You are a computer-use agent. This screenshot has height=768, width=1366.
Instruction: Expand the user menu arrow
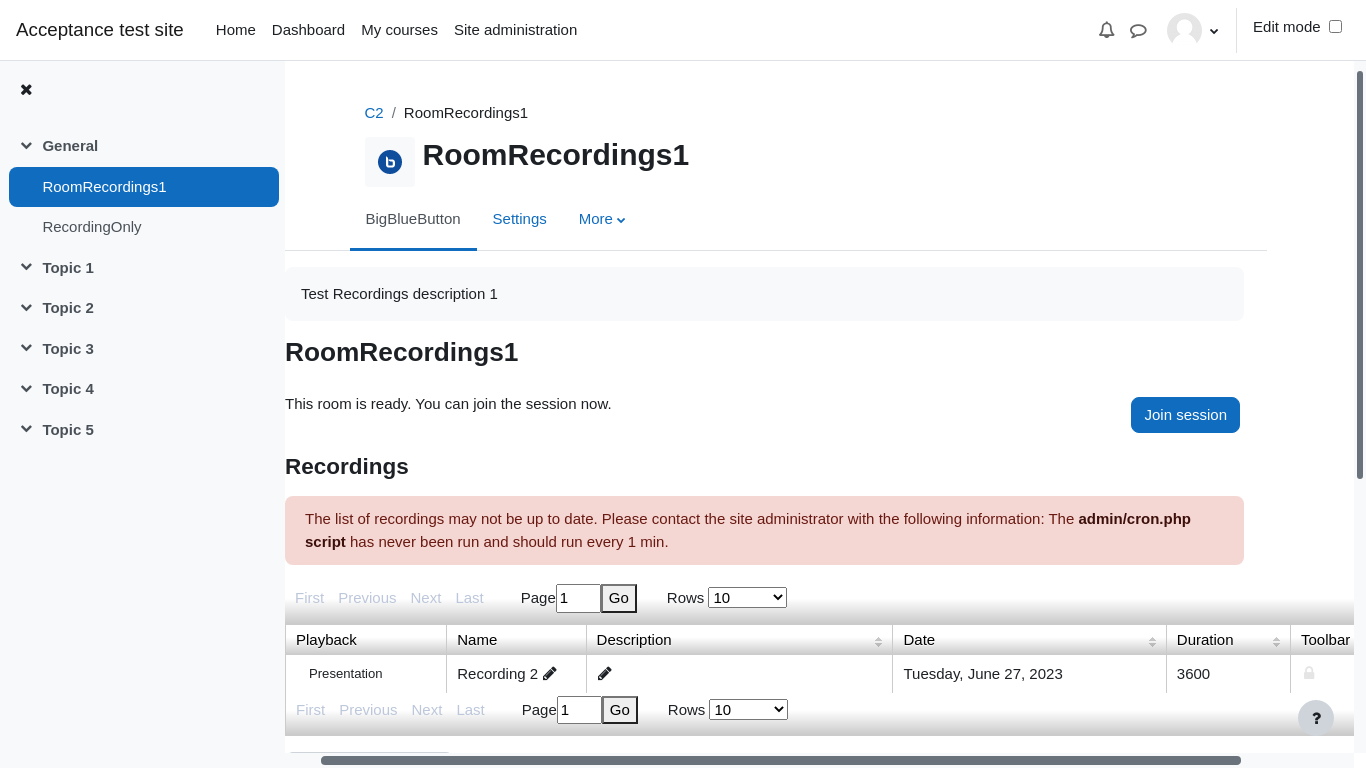tap(1214, 31)
